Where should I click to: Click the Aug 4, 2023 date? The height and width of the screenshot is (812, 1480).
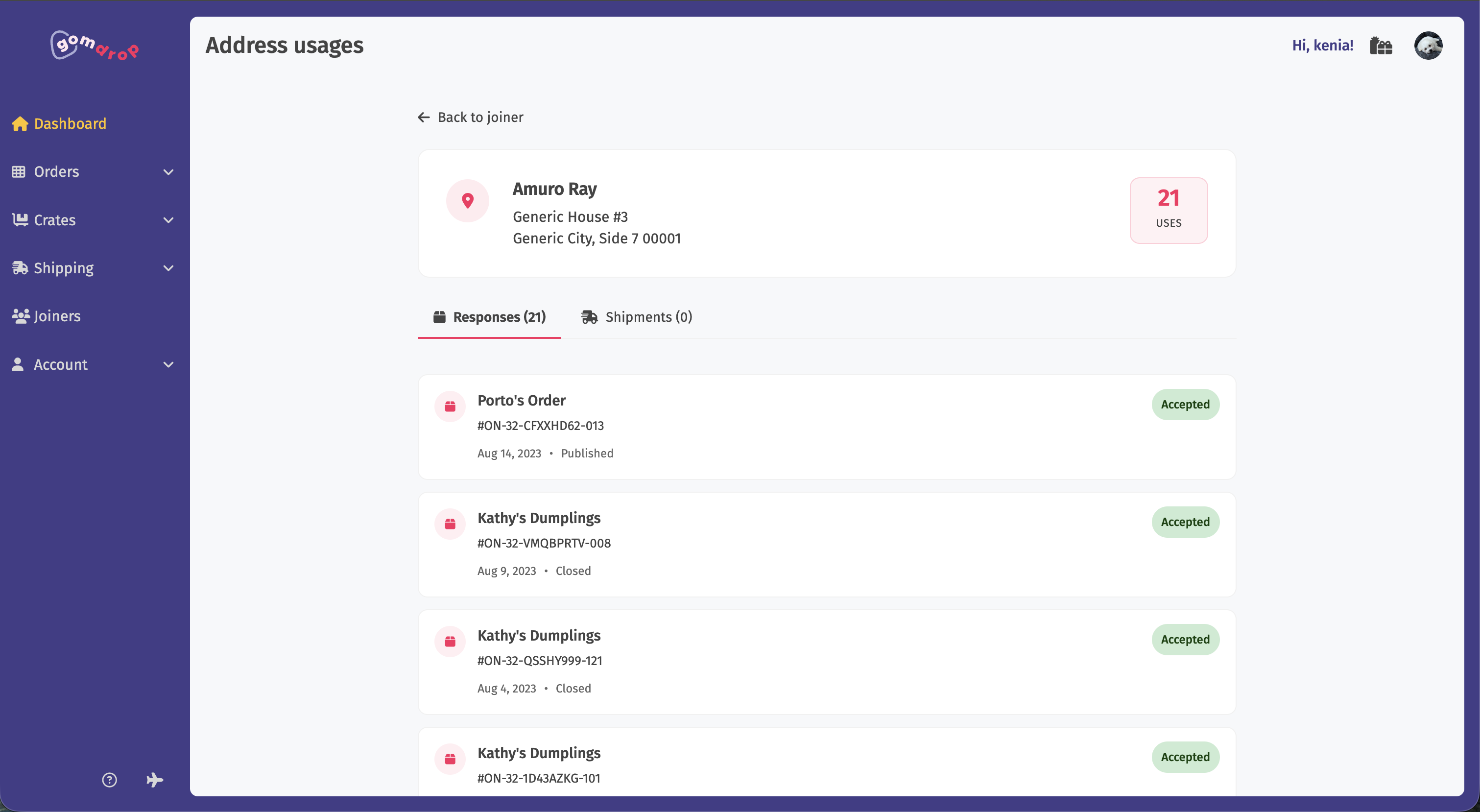[x=507, y=689]
